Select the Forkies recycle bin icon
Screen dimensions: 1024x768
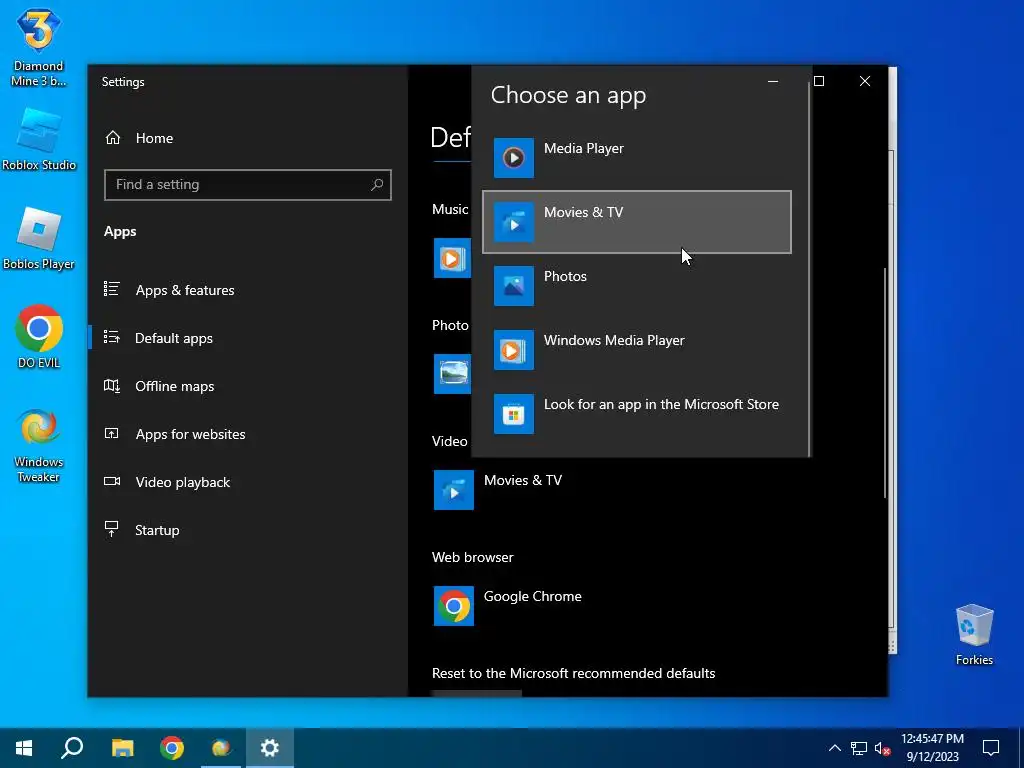(x=974, y=635)
